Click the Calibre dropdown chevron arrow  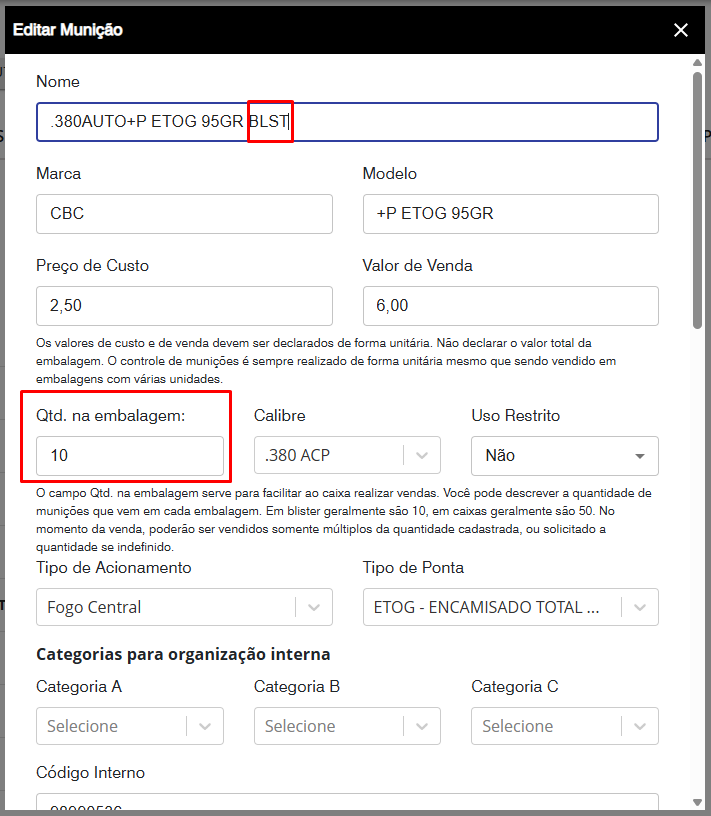(423, 455)
